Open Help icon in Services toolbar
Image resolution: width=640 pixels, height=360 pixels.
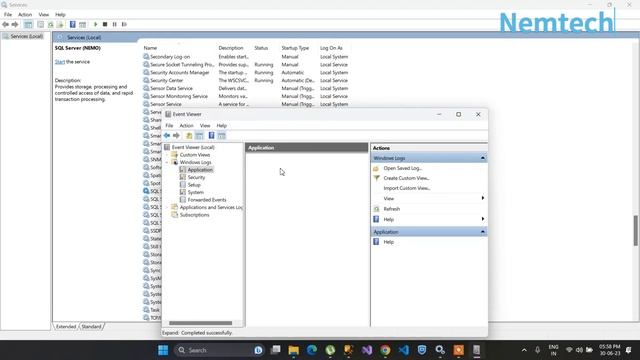coord(73,24)
